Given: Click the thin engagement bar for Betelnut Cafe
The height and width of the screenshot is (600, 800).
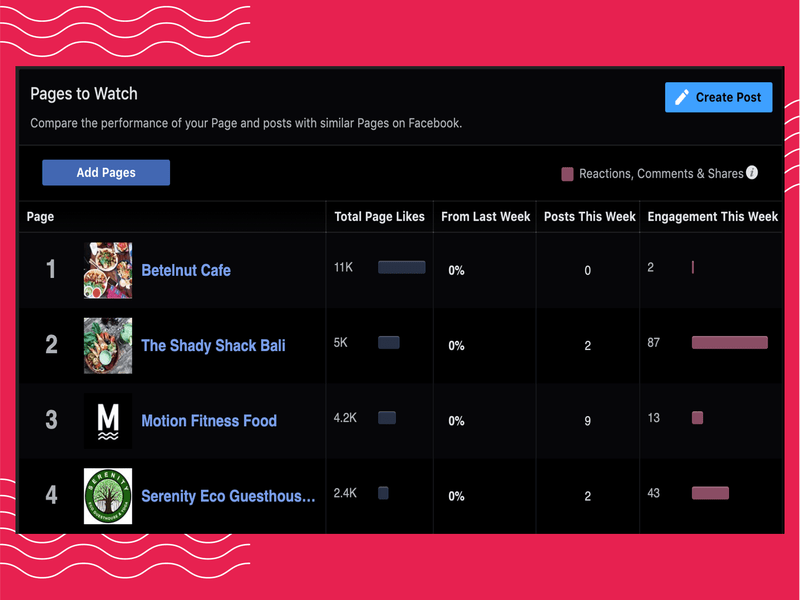Looking at the screenshot, I should point(693,267).
